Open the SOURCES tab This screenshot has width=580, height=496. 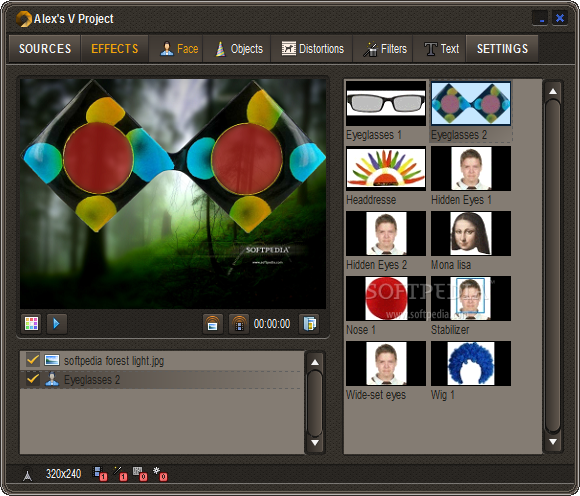(45, 48)
